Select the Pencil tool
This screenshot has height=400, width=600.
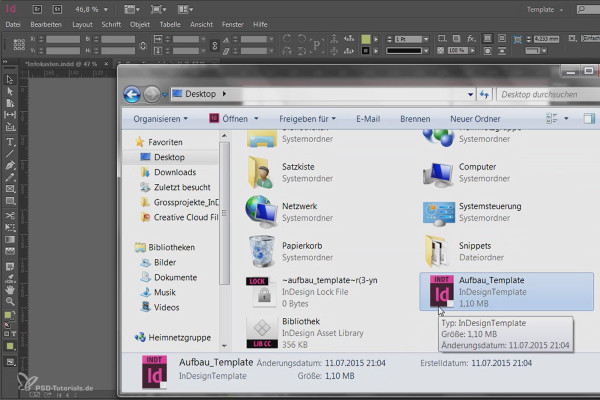pos(10,177)
